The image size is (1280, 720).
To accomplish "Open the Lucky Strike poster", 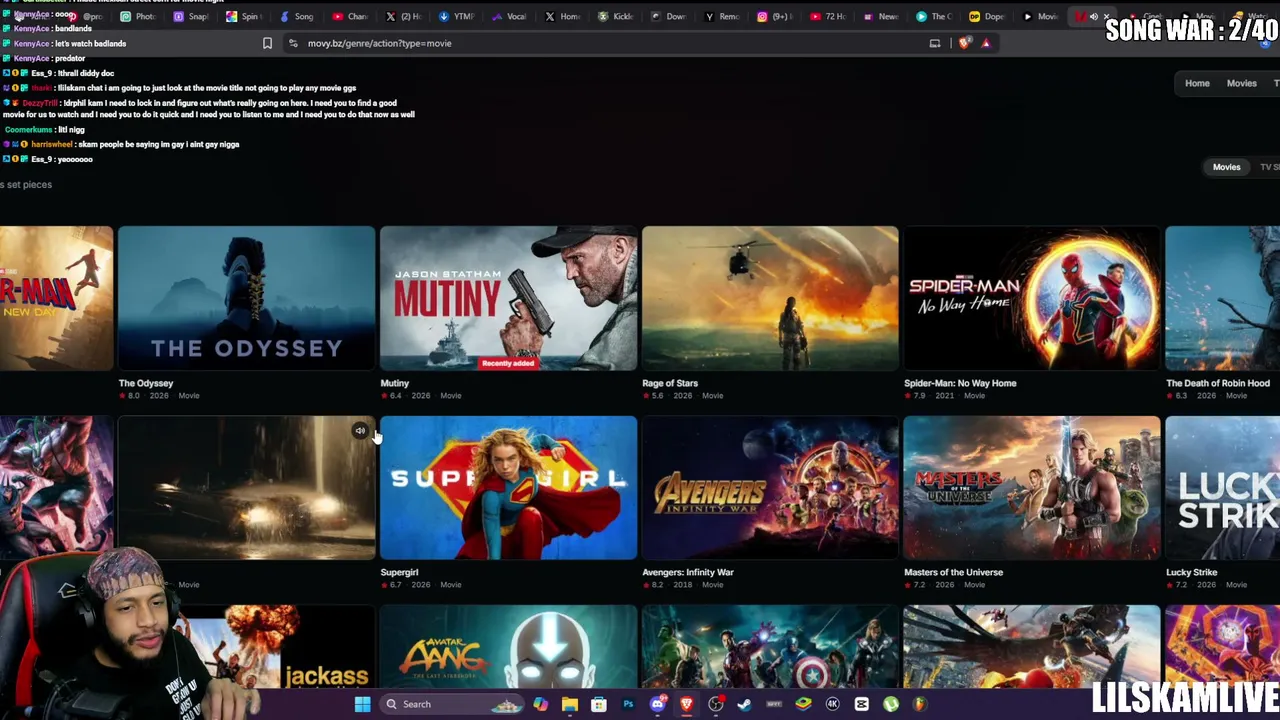I will click(x=1223, y=488).
